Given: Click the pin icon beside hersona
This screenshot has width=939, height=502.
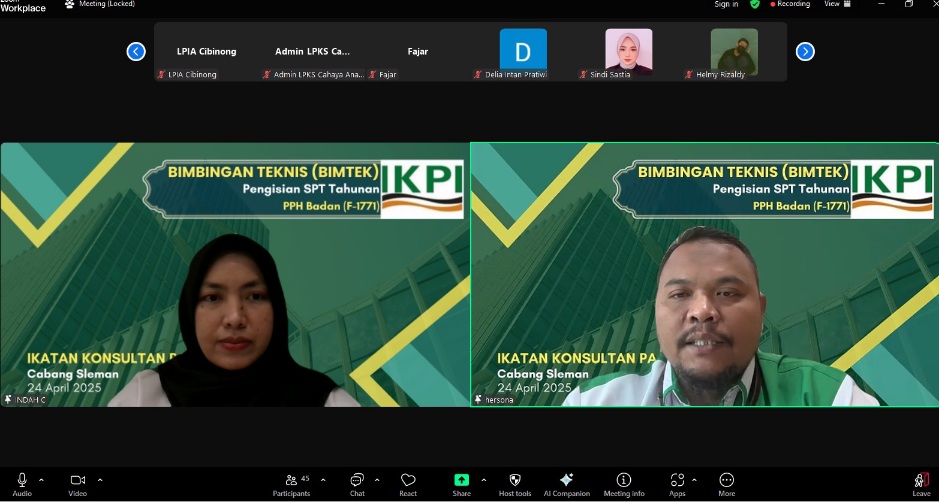Looking at the screenshot, I should pyautogui.click(x=478, y=399).
